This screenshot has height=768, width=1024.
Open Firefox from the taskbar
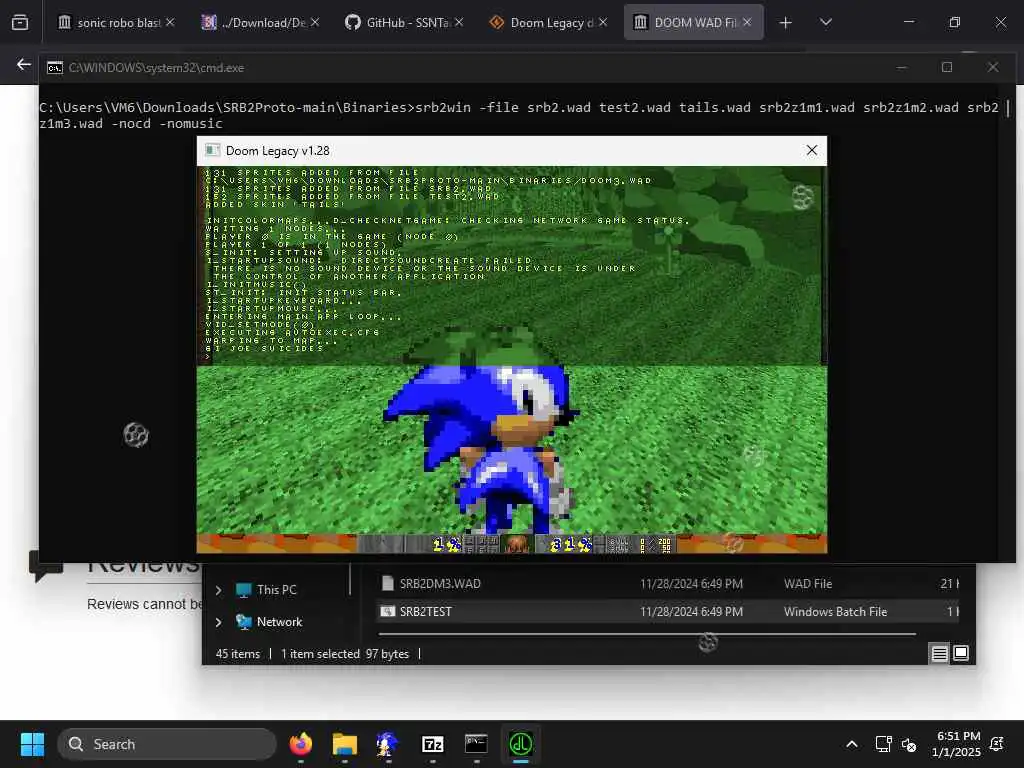[x=300, y=744]
